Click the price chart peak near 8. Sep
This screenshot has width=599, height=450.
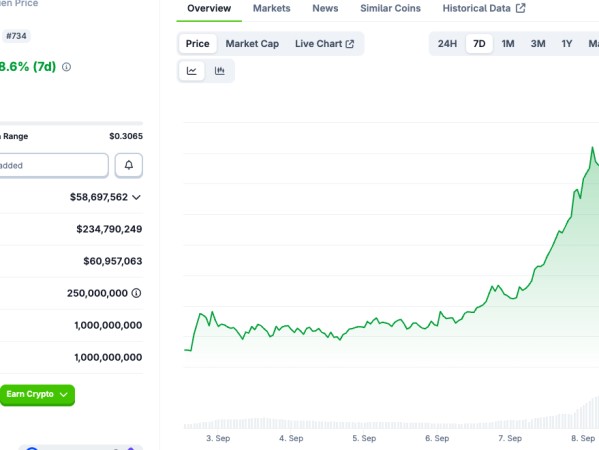pyautogui.click(x=593, y=148)
